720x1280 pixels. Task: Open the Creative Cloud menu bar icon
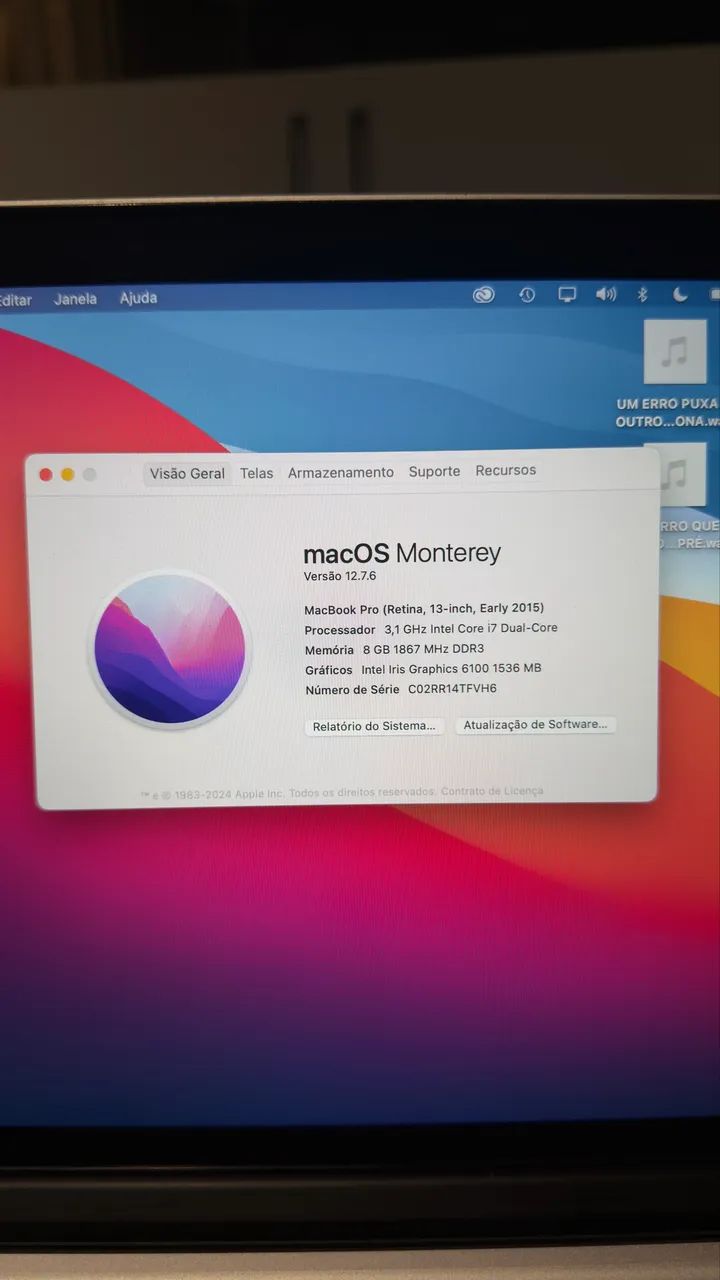click(x=484, y=295)
